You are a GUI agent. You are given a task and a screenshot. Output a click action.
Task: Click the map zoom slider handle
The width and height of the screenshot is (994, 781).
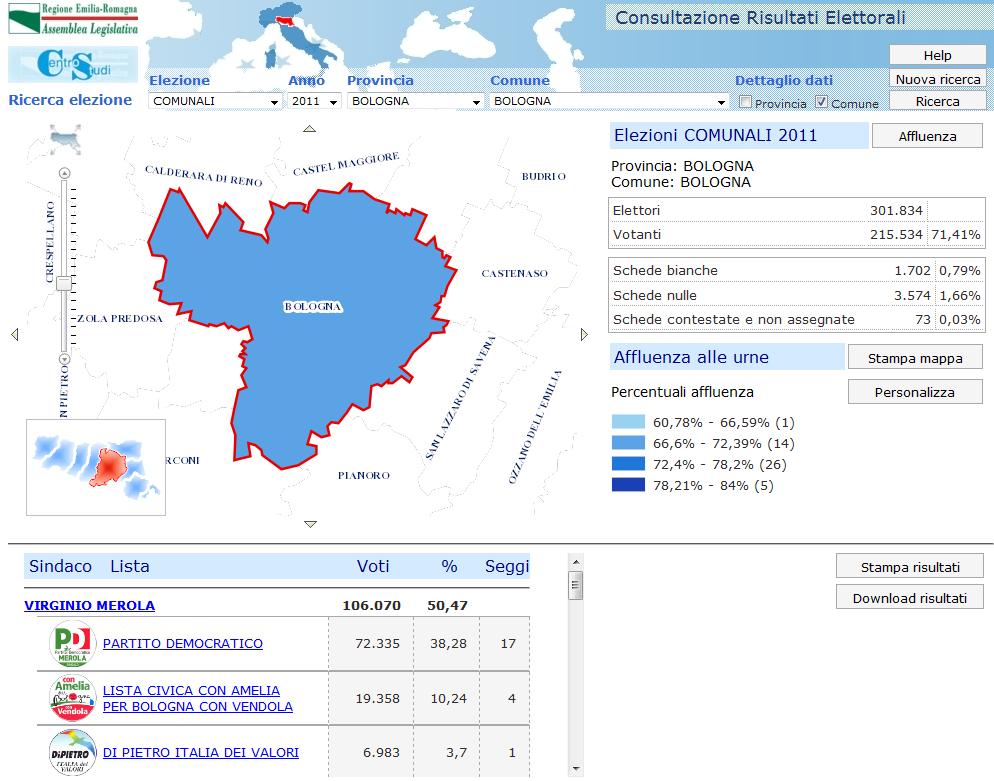coord(64,285)
